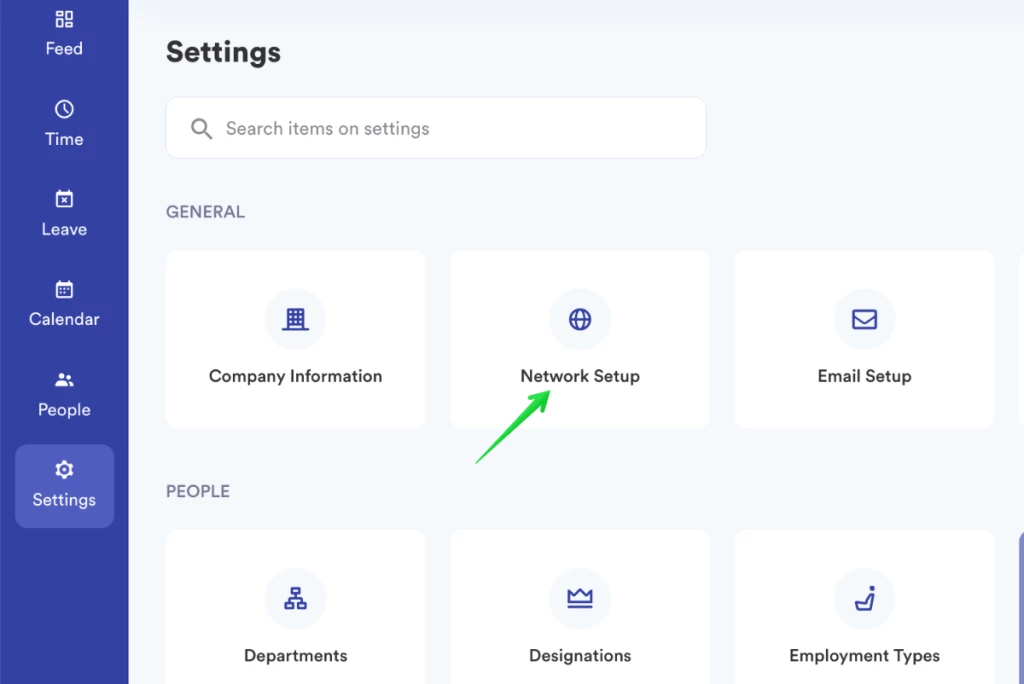Viewport: 1024px width, 684px height.
Task: Go to Feed label in sidebar
Action: [64, 49]
